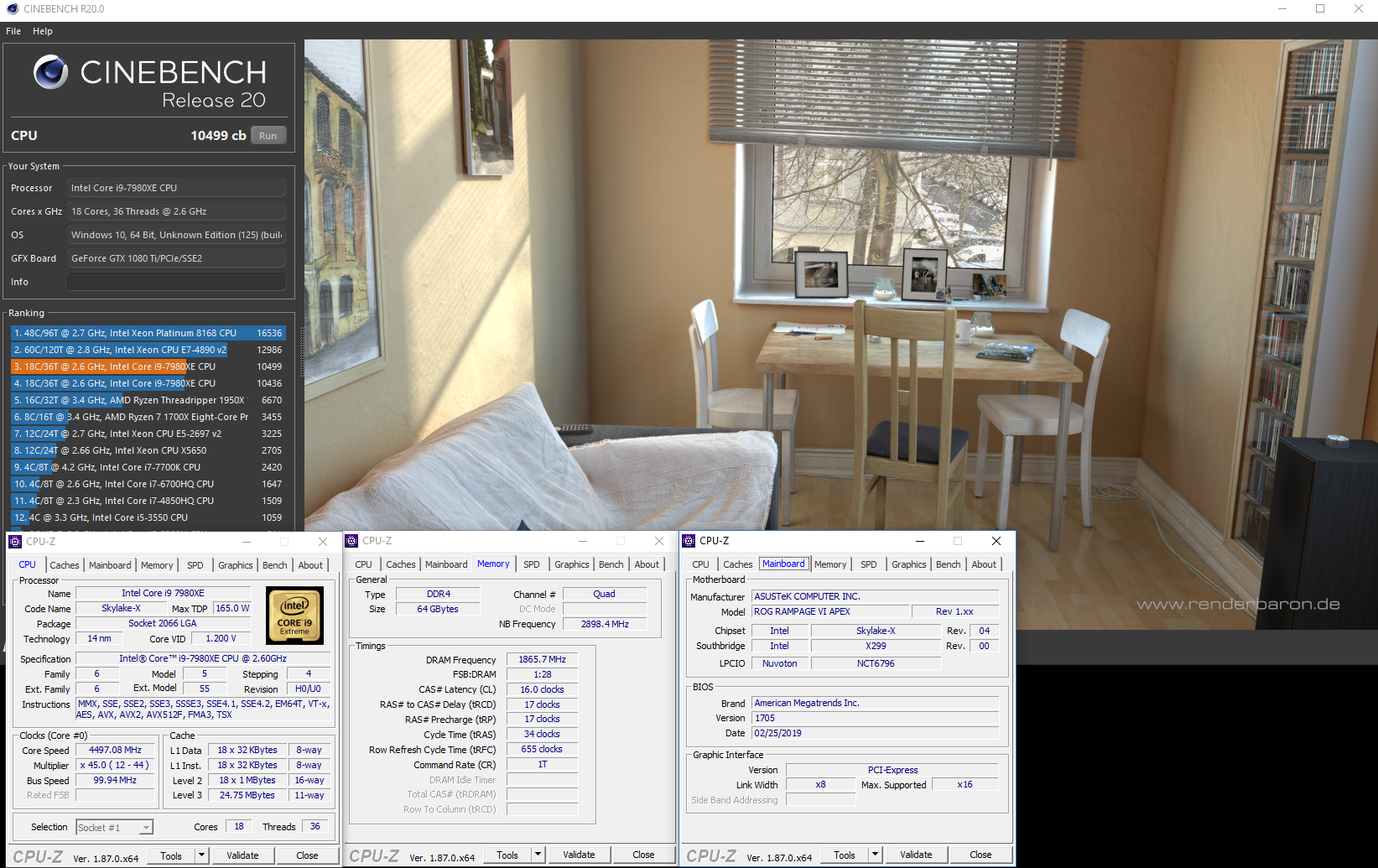1378x868 pixels.
Task: Minimize the Cinebench window
Action: (x=1282, y=9)
